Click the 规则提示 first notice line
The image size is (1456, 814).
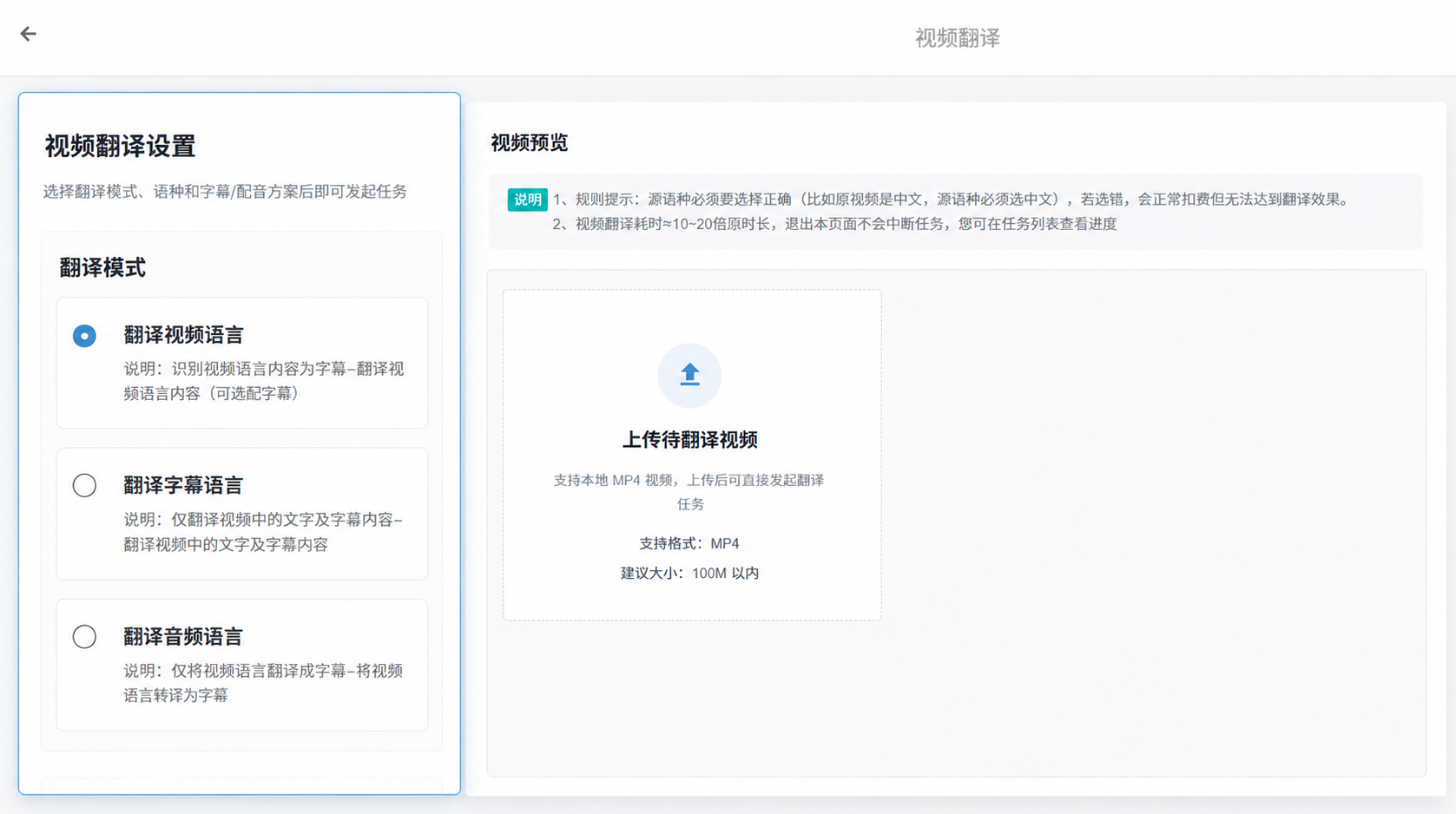(x=952, y=200)
